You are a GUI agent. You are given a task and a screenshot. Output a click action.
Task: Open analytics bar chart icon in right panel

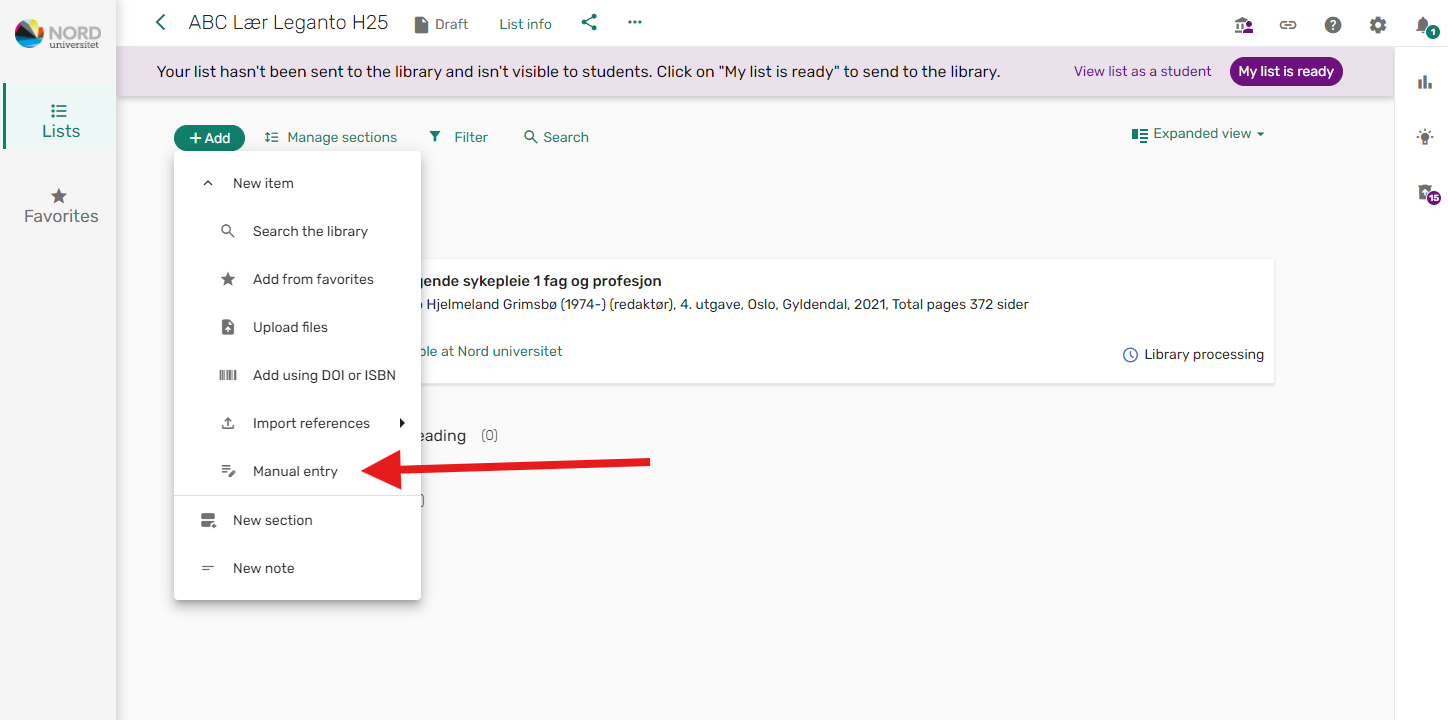click(1425, 82)
